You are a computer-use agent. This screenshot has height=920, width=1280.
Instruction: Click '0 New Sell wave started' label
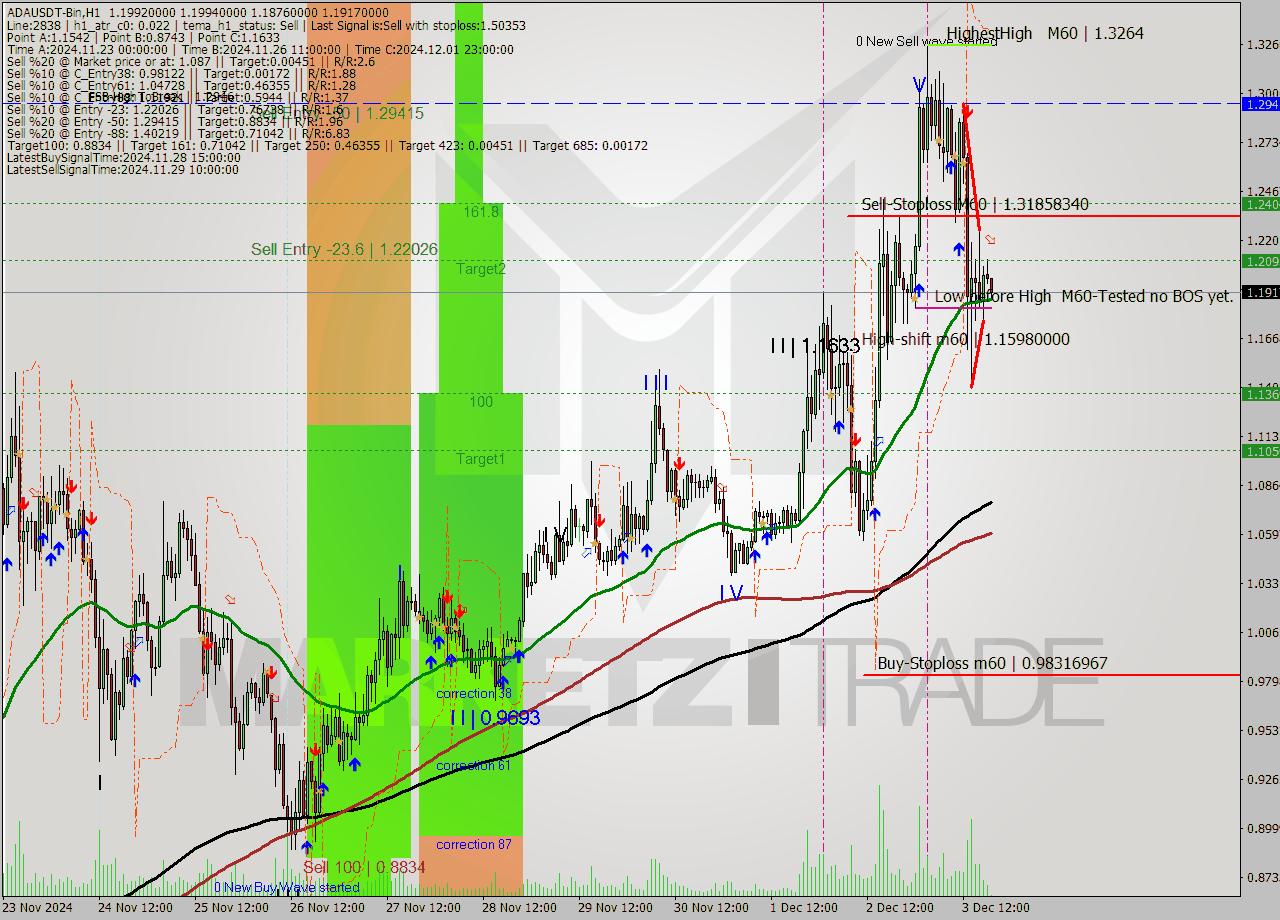(x=926, y=41)
